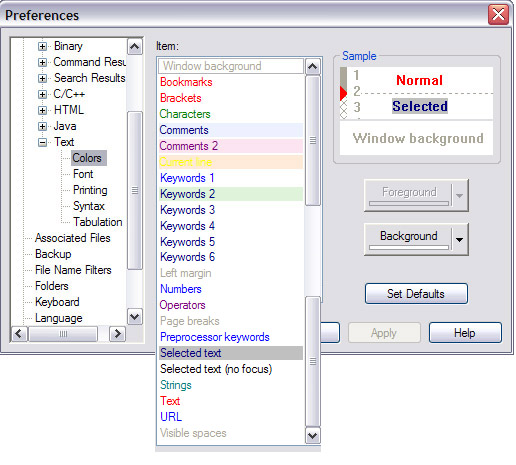516x465 pixels.
Task: Expand the HTML tree node
Action: click(42, 110)
